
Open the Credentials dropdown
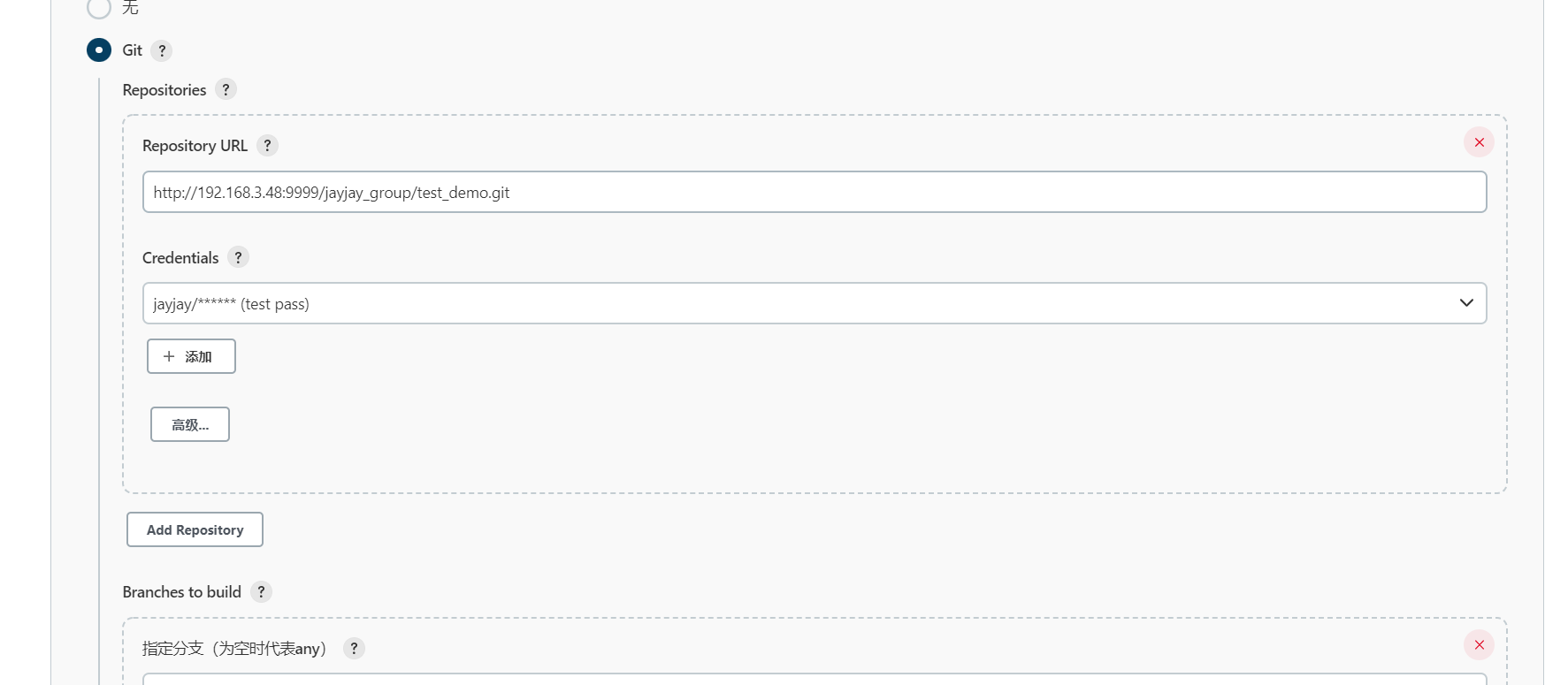(814, 303)
